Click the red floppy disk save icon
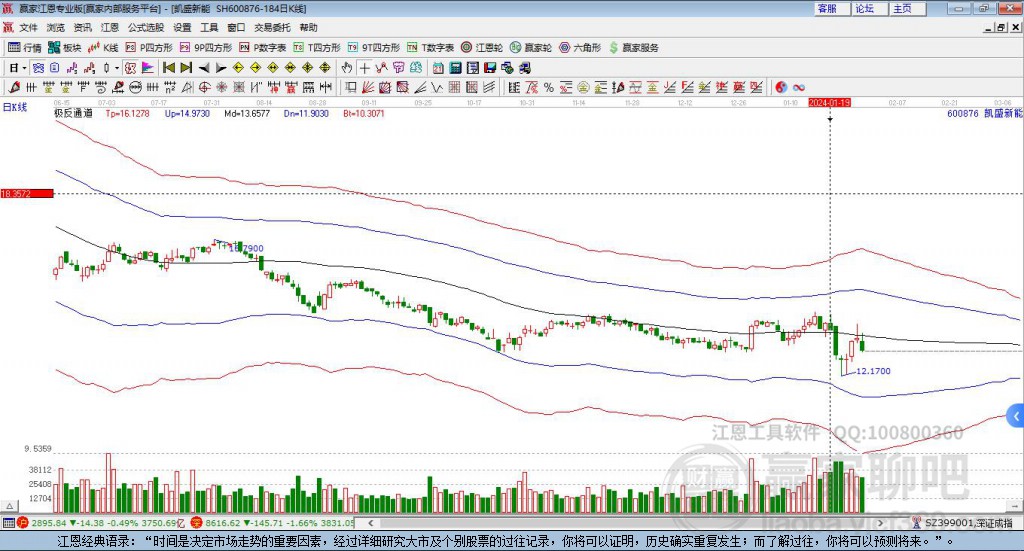The height and width of the screenshot is (551, 1024). [490, 68]
